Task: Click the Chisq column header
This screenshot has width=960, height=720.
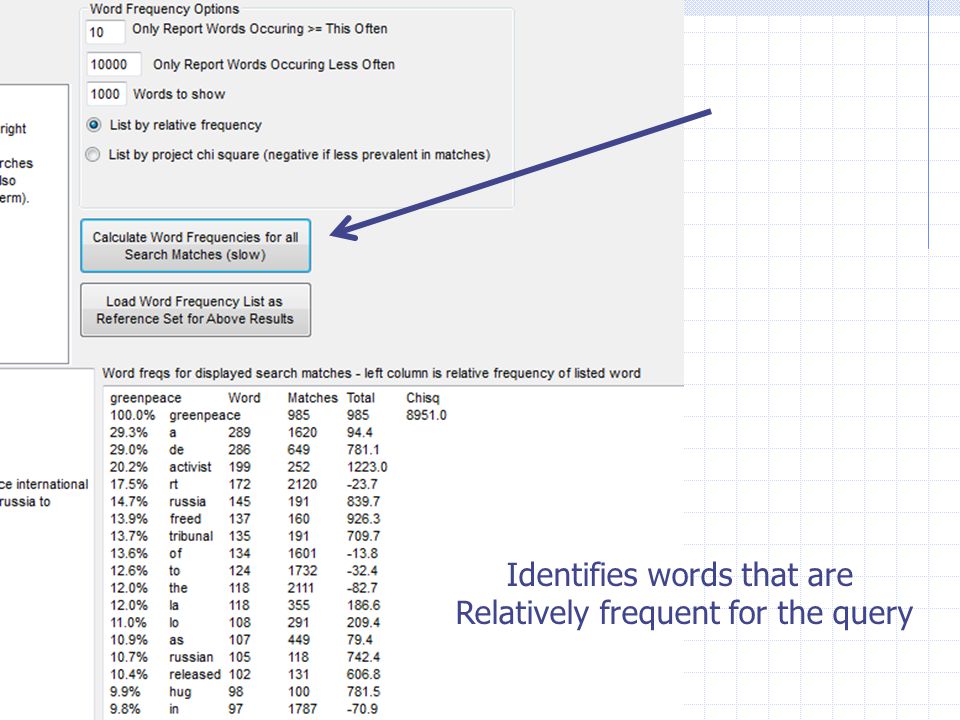Action: coord(422,398)
